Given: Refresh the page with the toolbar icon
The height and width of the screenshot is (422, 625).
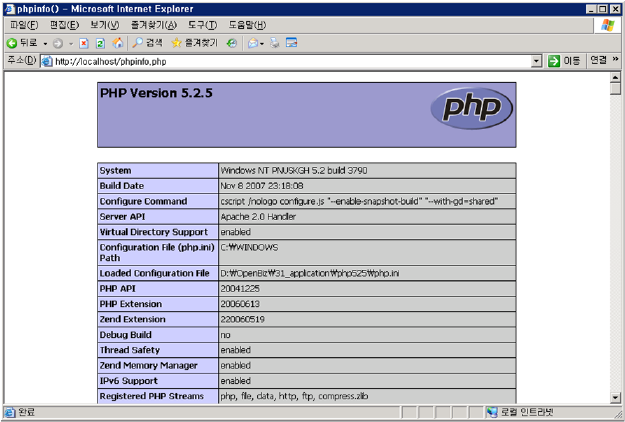Looking at the screenshot, I should (101, 43).
